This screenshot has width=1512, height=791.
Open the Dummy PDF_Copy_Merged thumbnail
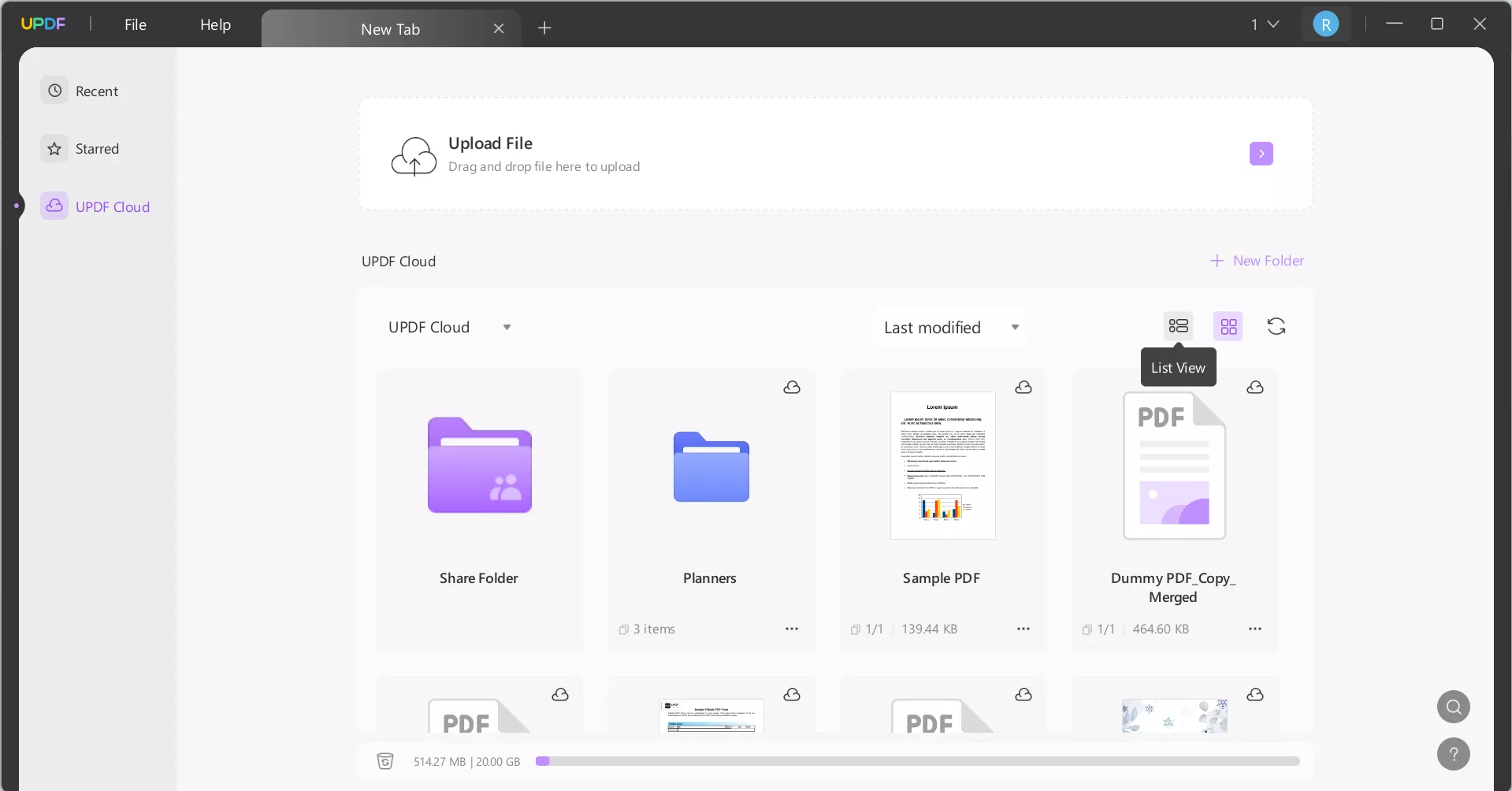pos(1174,466)
